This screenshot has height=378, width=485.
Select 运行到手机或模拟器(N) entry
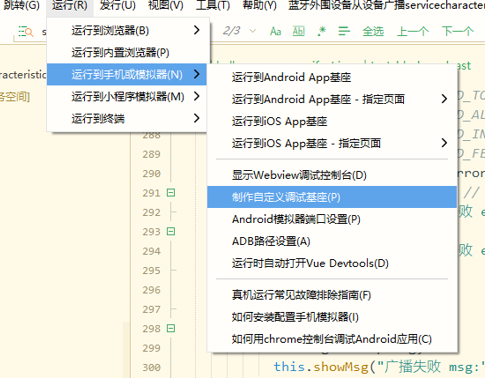tap(127, 74)
